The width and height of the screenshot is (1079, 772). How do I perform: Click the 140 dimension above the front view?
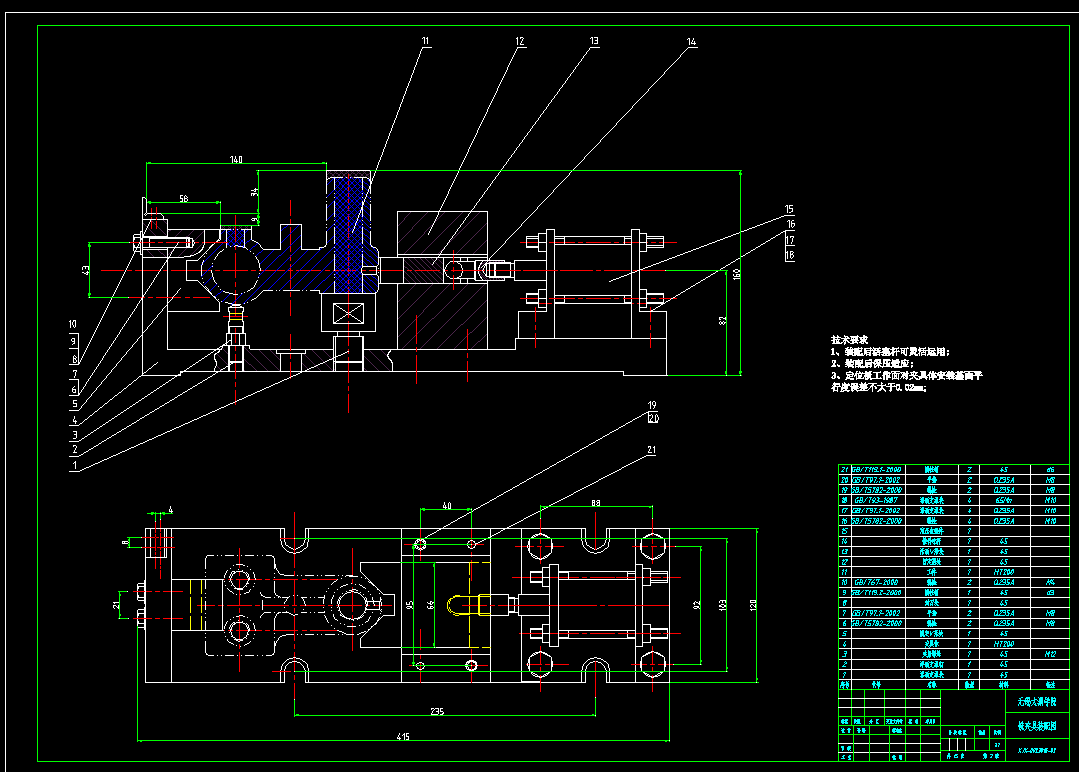(236, 159)
